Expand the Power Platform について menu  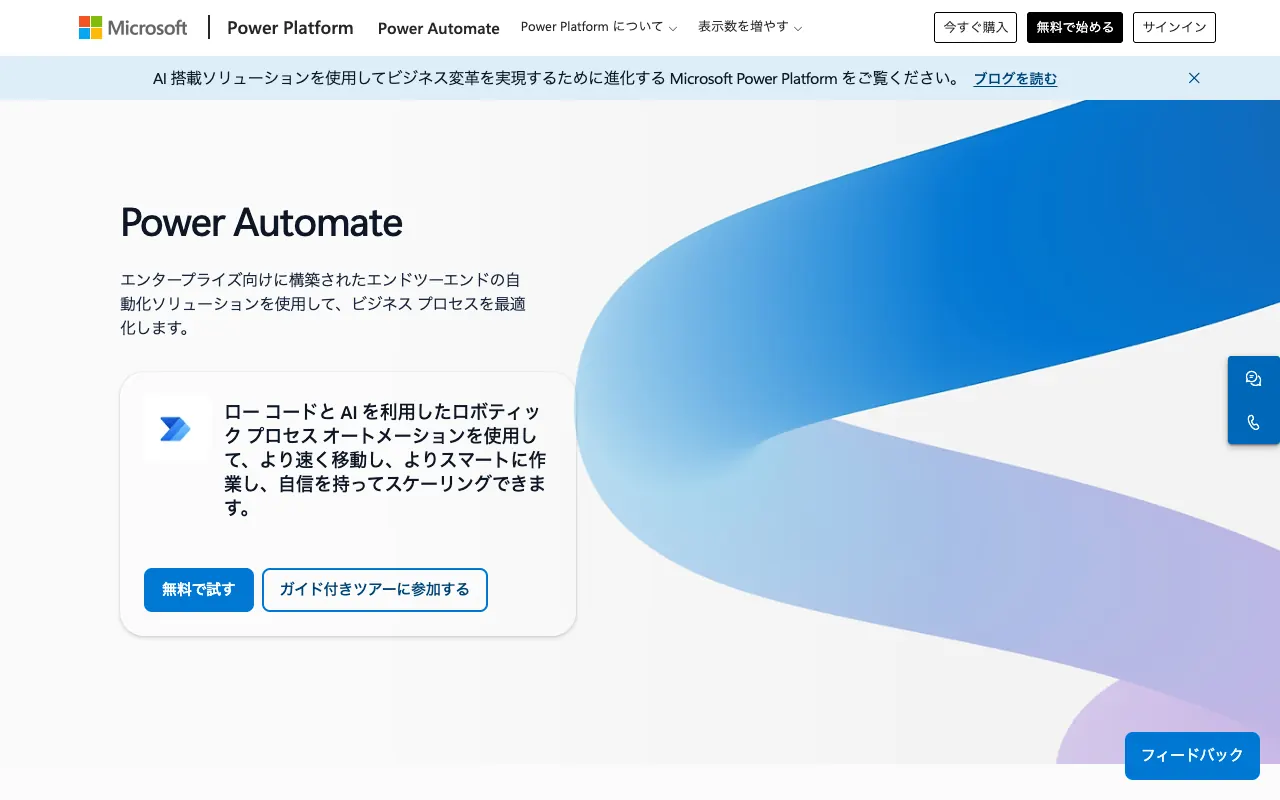coord(598,28)
